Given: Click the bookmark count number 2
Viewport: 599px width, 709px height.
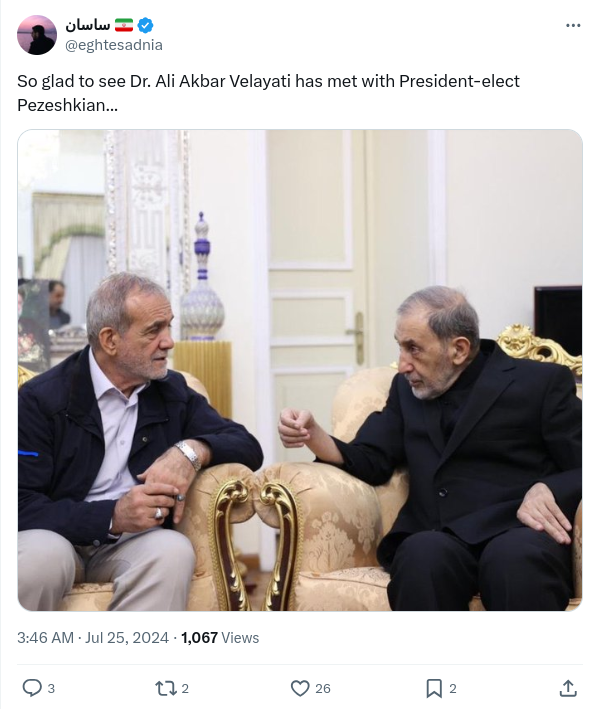Looking at the screenshot, I should (x=453, y=689).
